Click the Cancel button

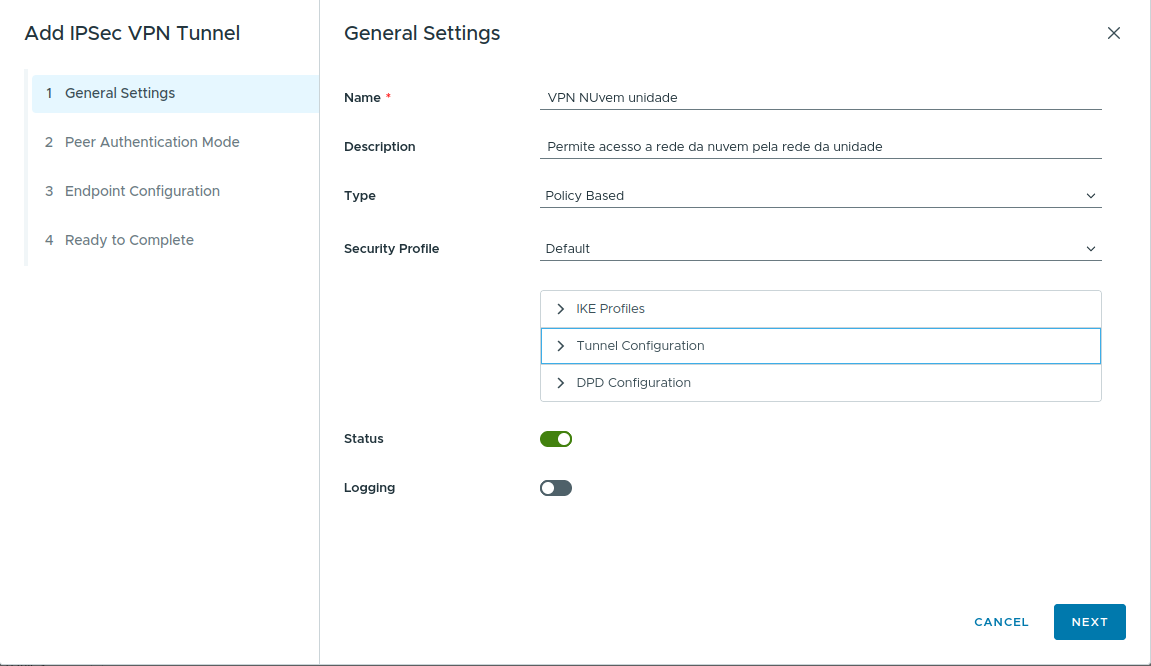click(x=1001, y=622)
